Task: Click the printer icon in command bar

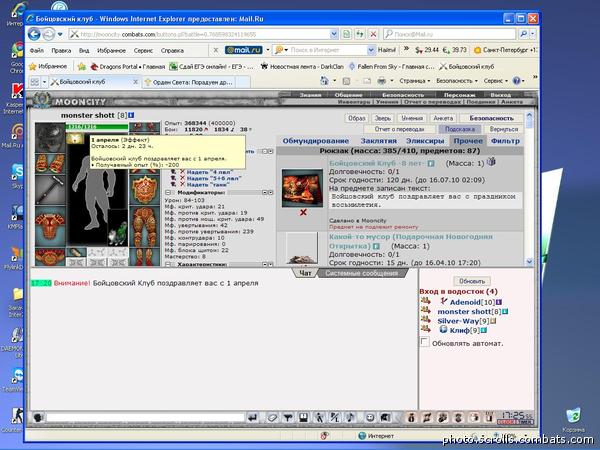Action: [381, 81]
